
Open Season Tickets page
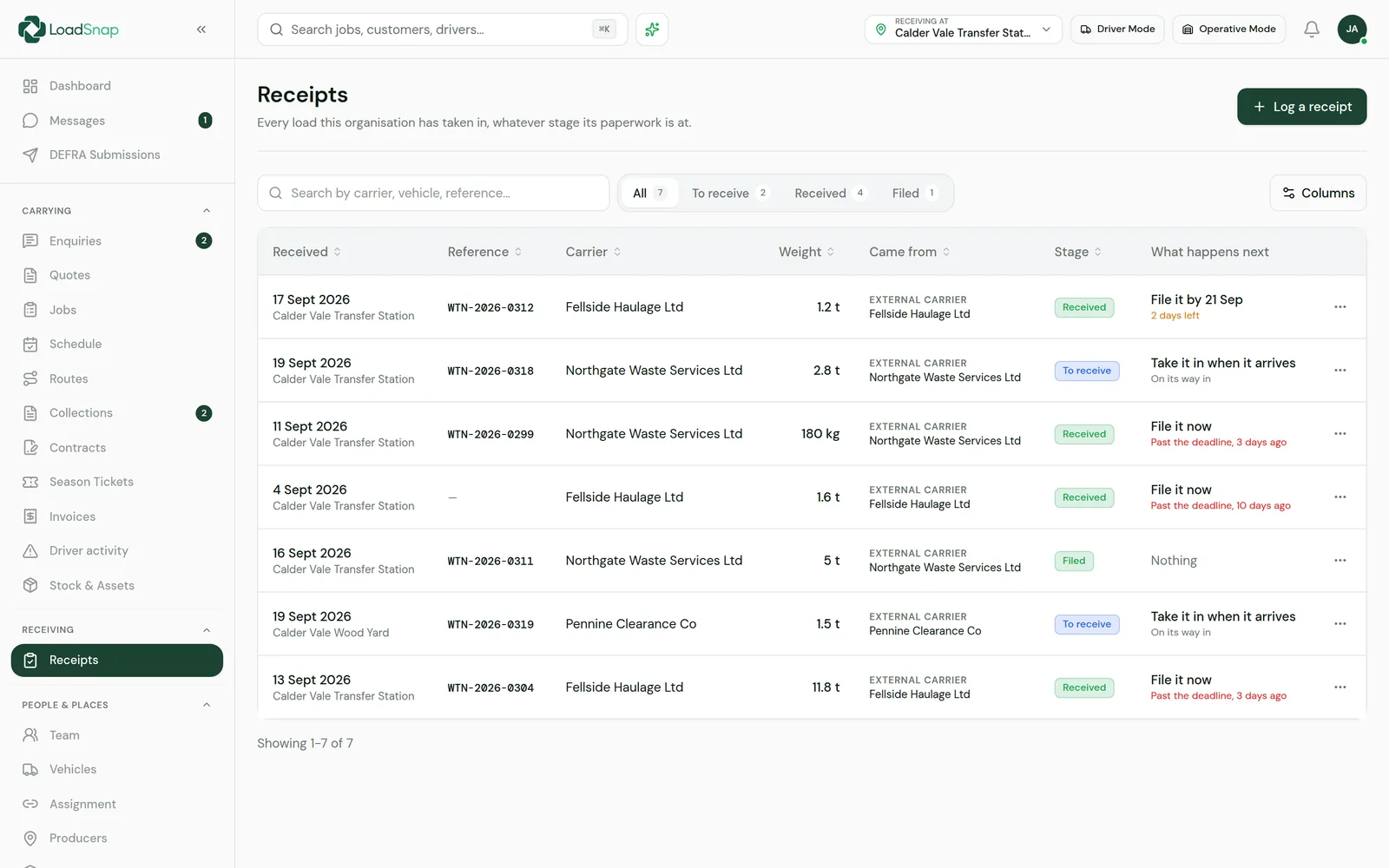[117, 482]
